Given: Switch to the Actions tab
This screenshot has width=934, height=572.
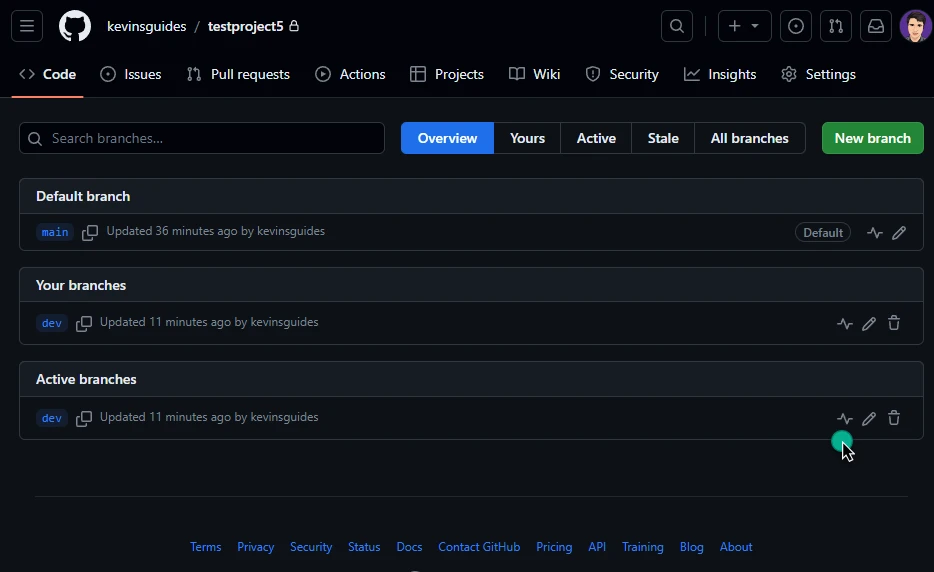Looking at the screenshot, I should pyautogui.click(x=350, y=74).
